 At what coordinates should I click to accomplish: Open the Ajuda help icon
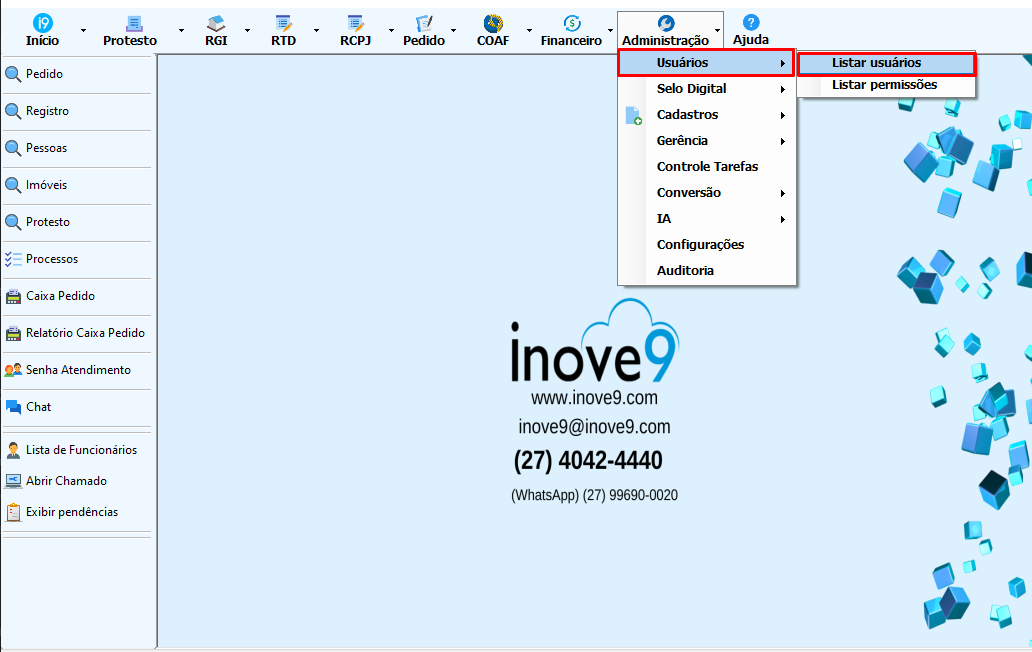point(750,23)
